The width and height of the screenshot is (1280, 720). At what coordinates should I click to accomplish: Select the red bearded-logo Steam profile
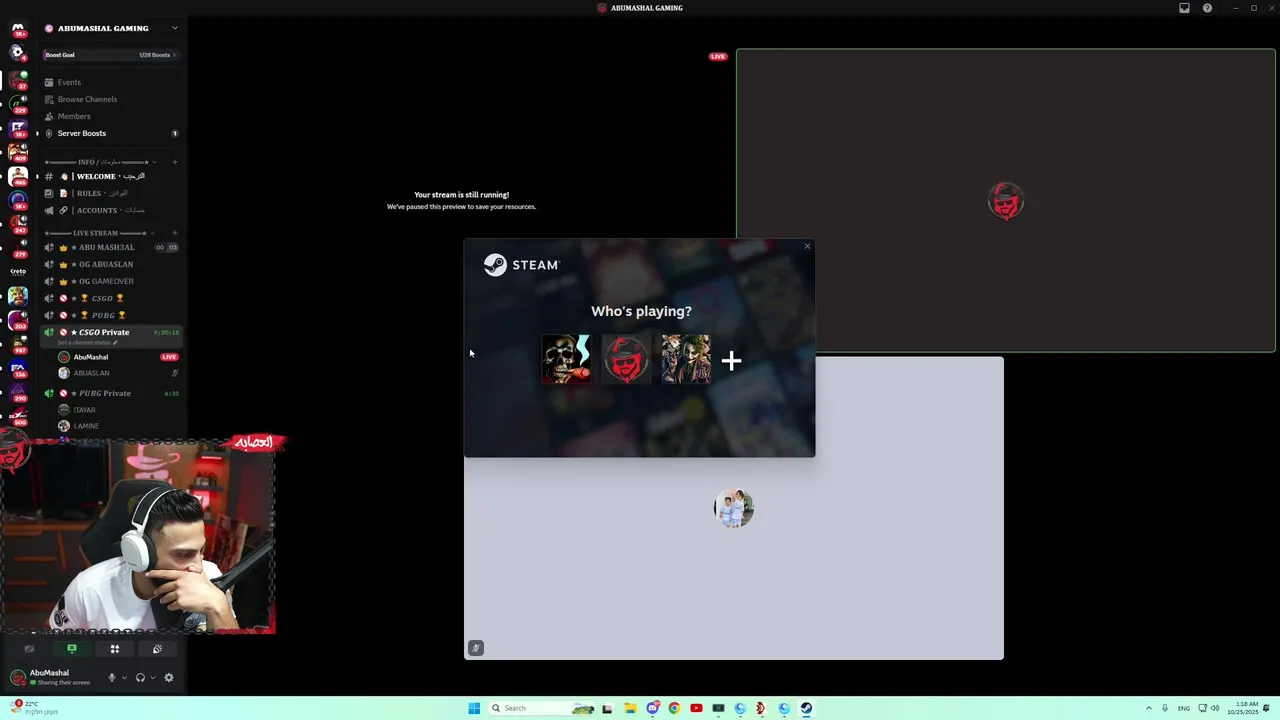point(626,359)
